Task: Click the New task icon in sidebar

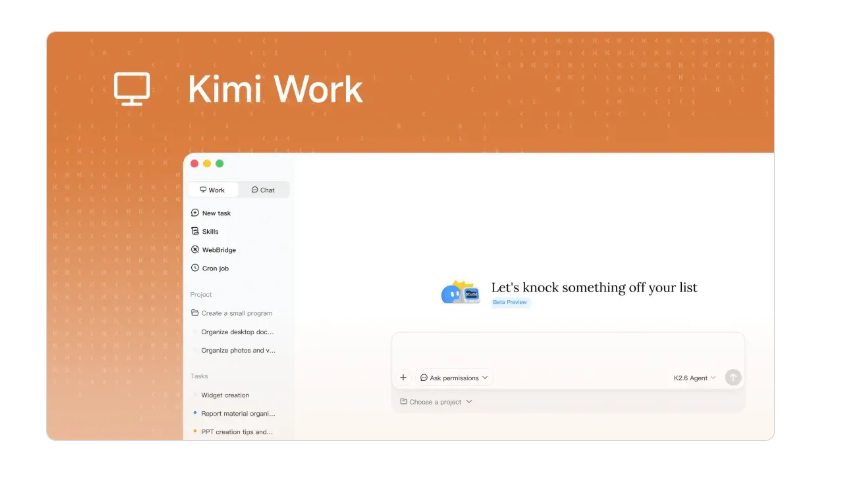Action: (x=195, y=213)
